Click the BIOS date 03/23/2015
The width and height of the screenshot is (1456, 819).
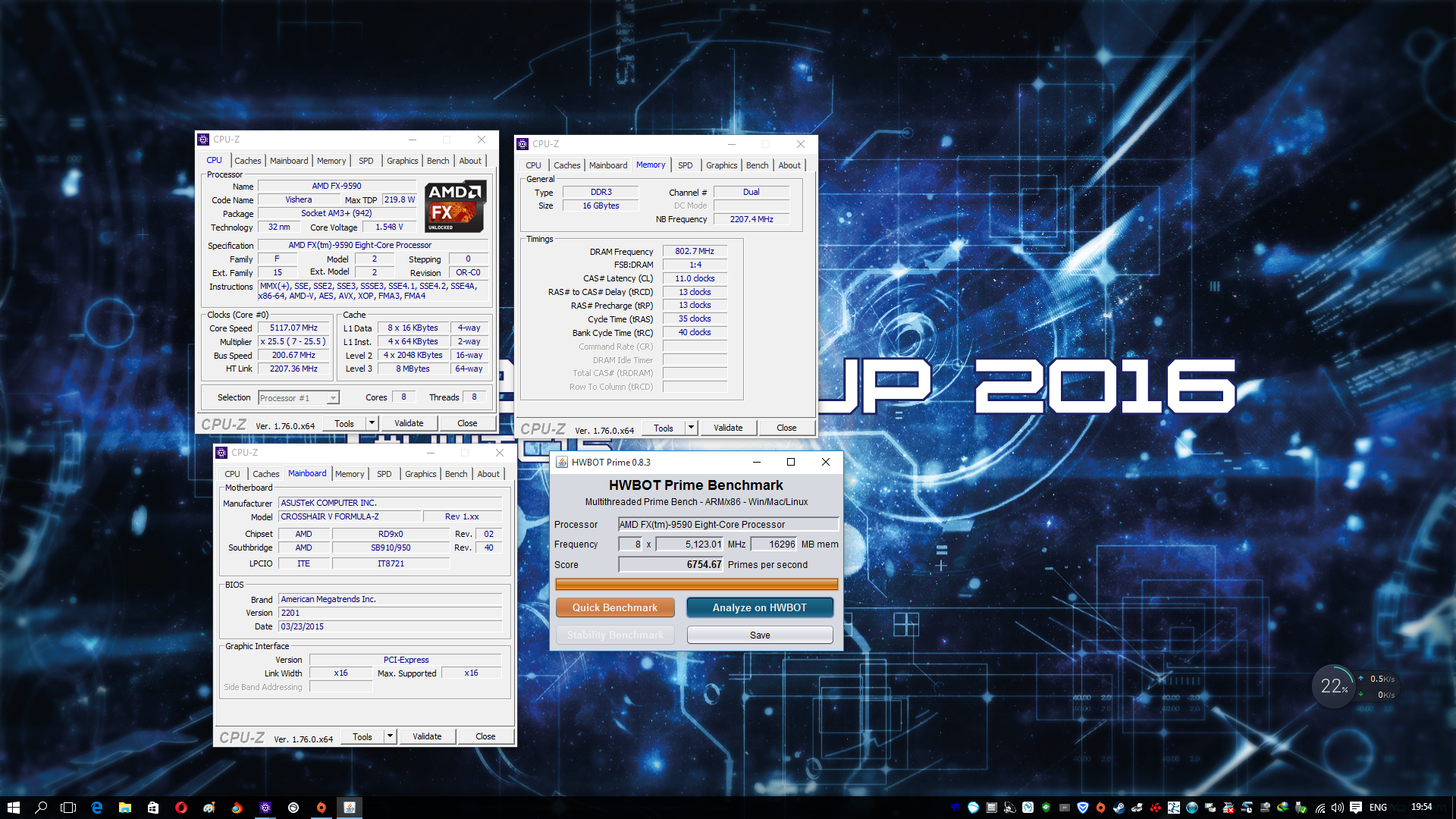pyautogui.click(x=390, y=626)
